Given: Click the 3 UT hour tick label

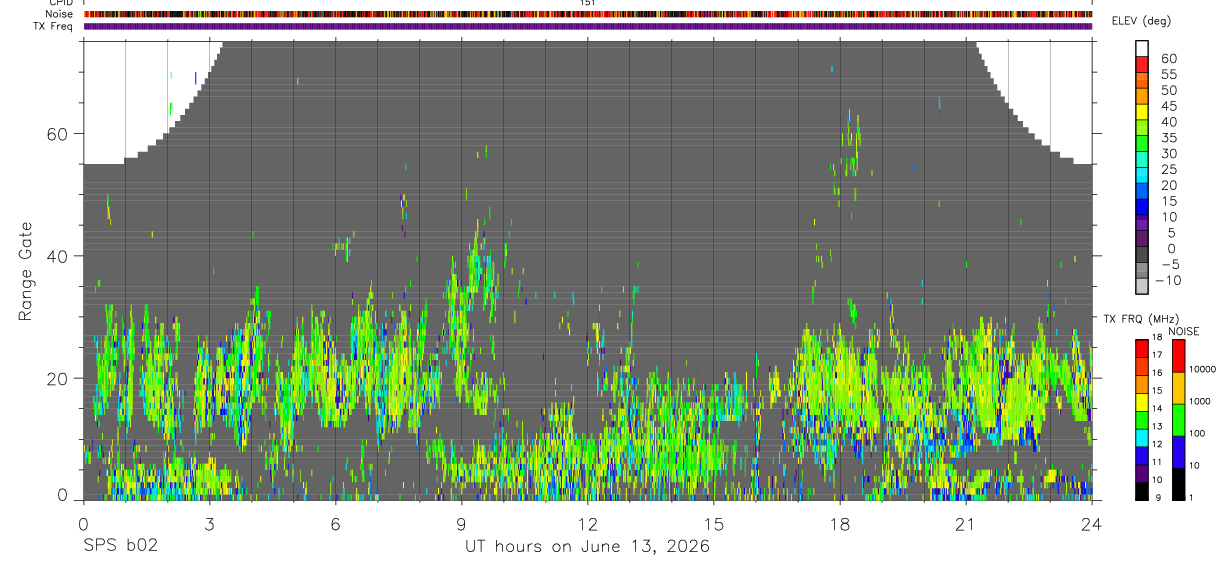Looking at the screenshot, I should [210, 524].
